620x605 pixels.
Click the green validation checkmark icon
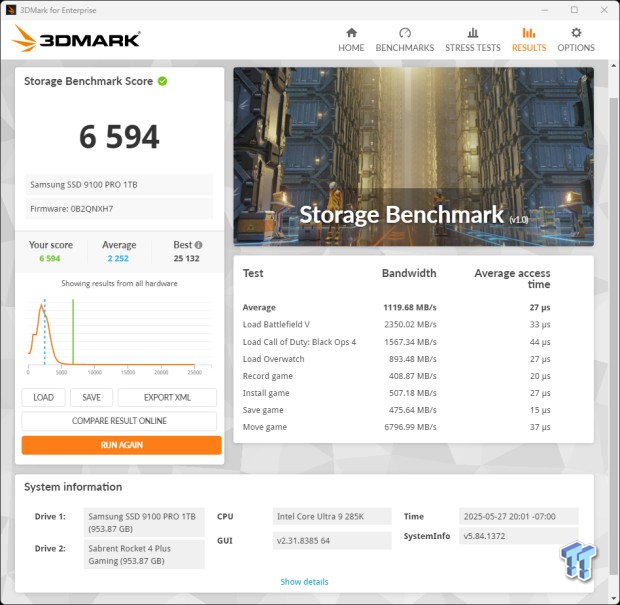pyautogui.click(x=162, y=81)
